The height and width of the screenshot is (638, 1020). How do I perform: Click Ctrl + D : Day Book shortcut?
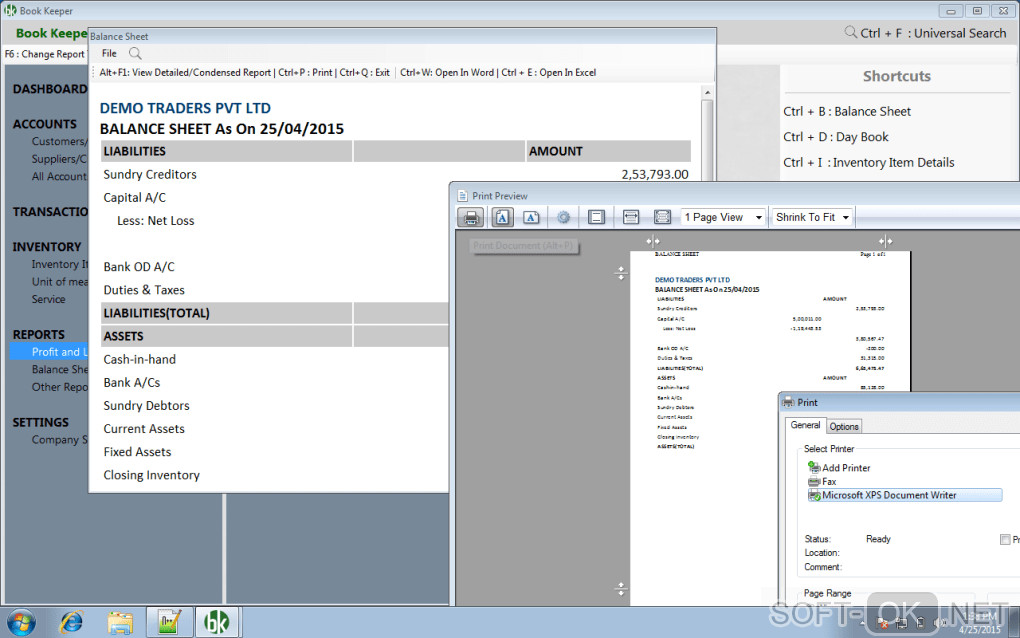click(x=835, y=137)
